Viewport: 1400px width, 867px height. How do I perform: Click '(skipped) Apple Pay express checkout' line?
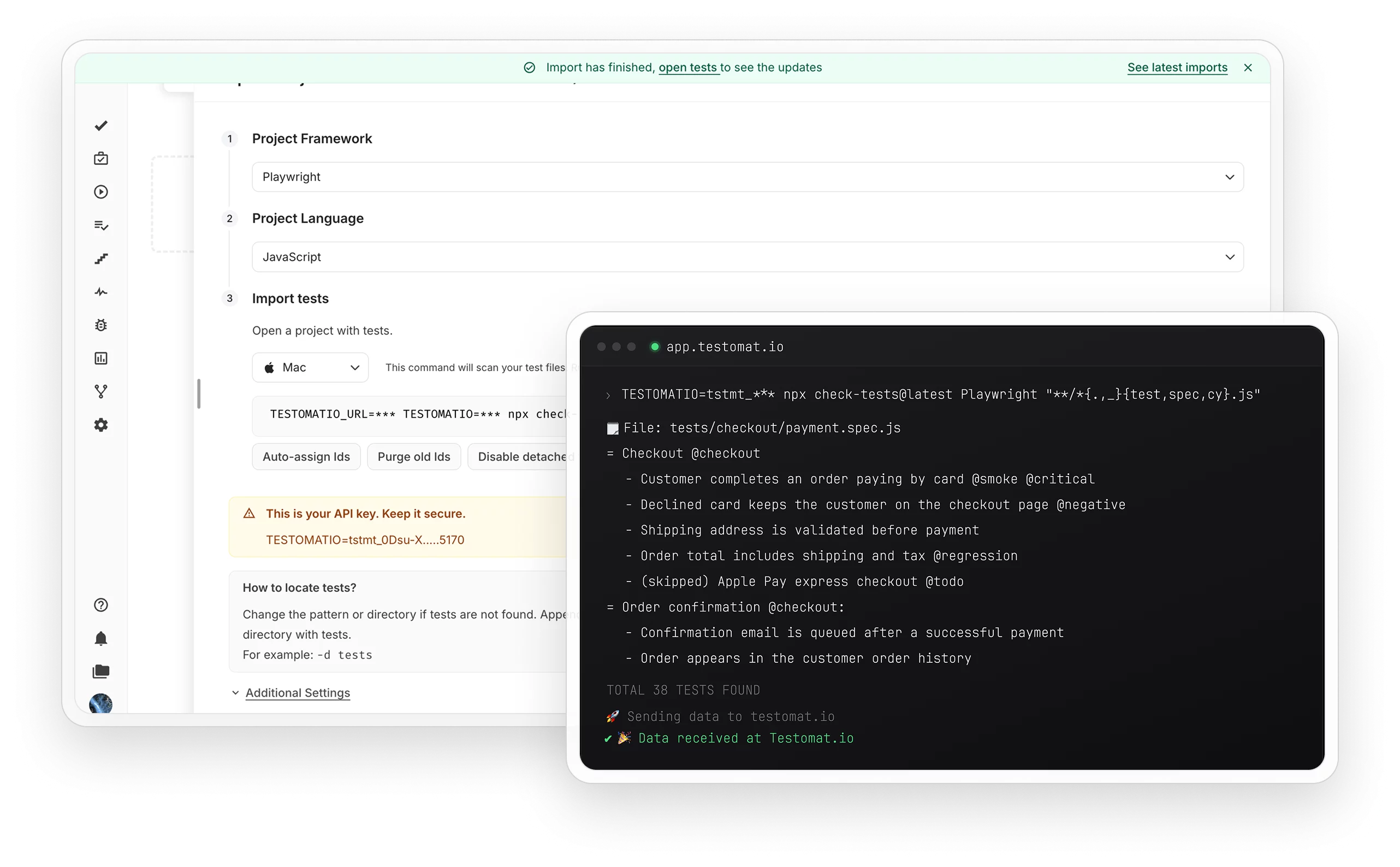[802, 582]
